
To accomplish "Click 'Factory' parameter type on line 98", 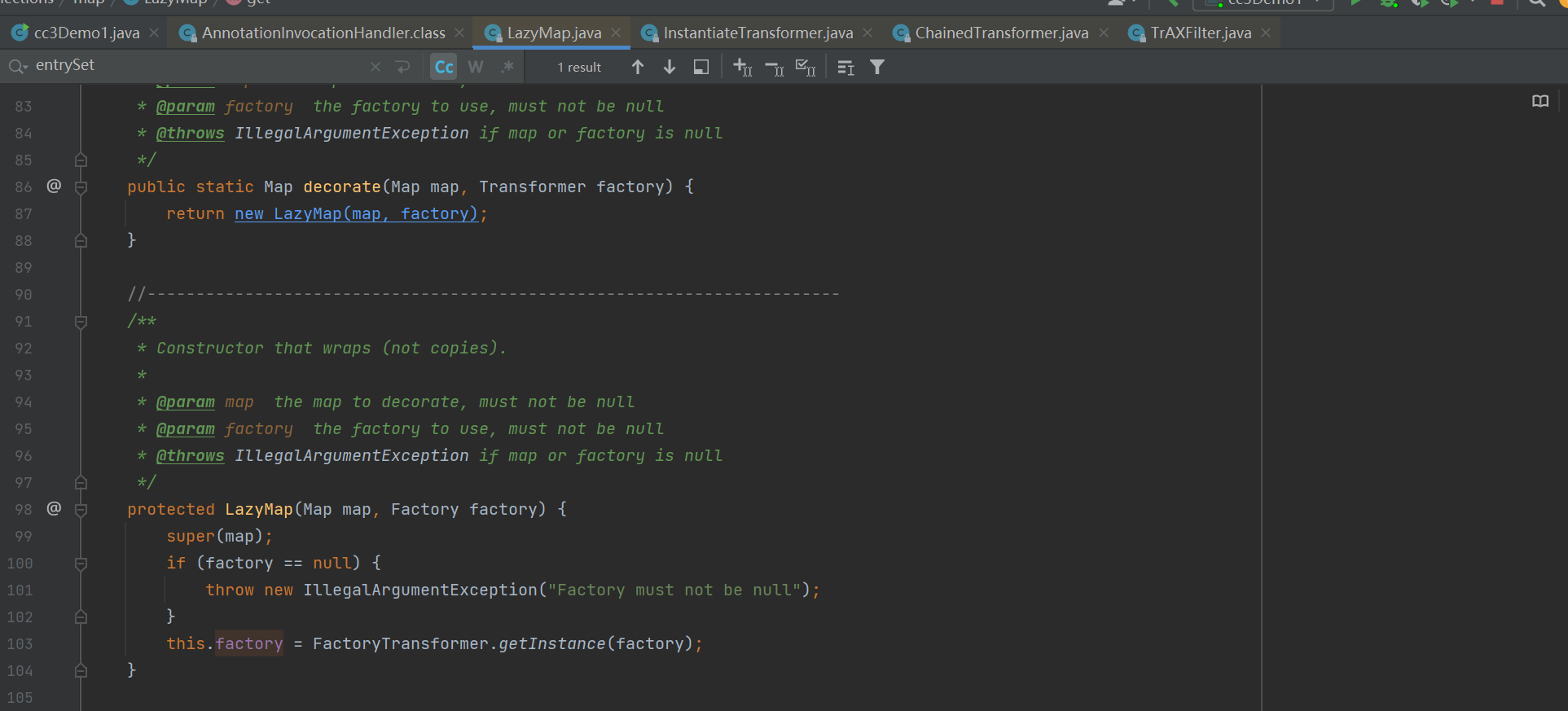I will [424, 509].
